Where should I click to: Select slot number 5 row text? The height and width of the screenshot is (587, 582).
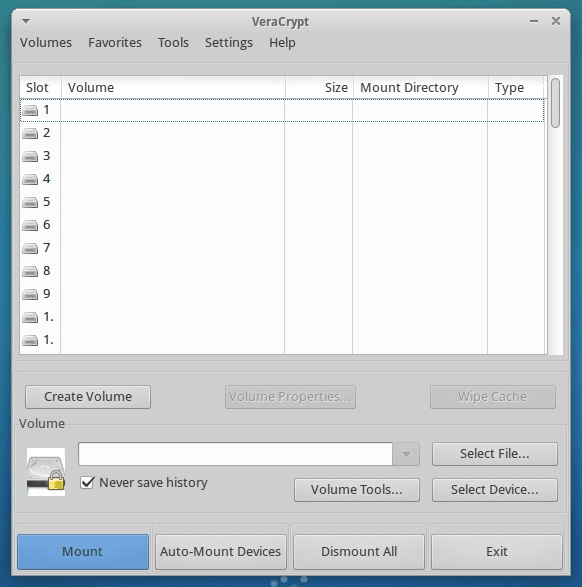[46, 202]
